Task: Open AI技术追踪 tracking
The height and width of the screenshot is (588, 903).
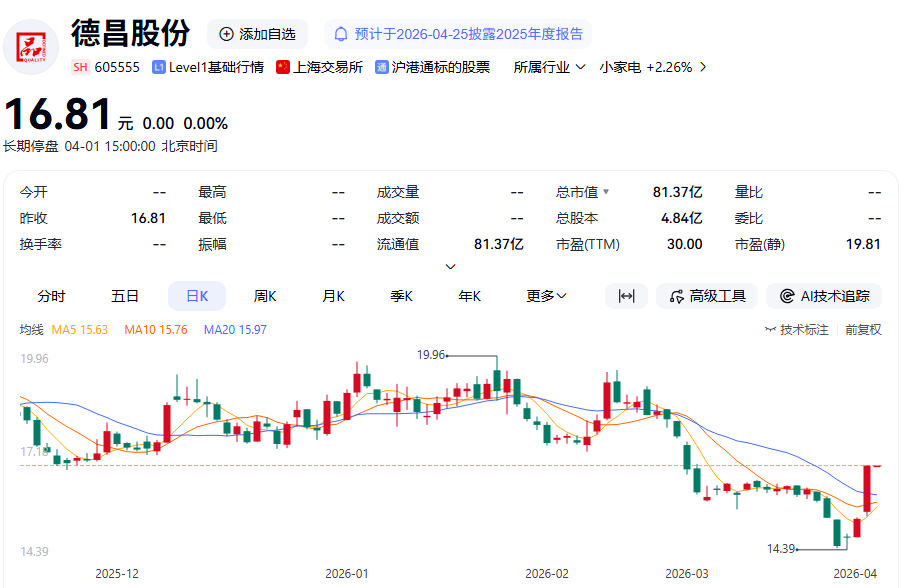Action: [825, 296]
